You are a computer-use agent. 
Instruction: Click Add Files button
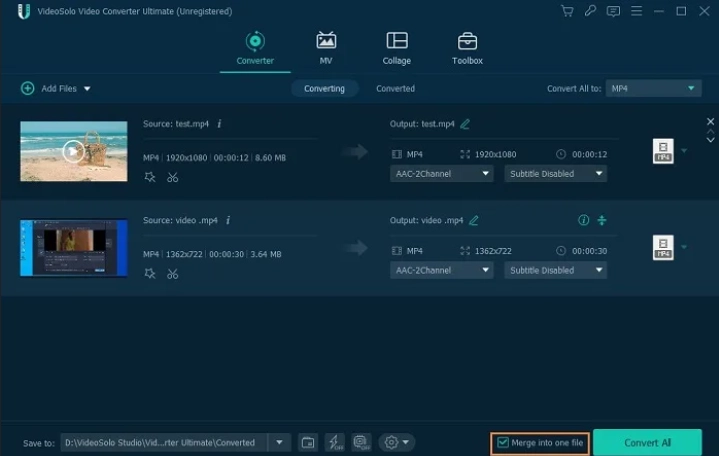pos(49,88)
